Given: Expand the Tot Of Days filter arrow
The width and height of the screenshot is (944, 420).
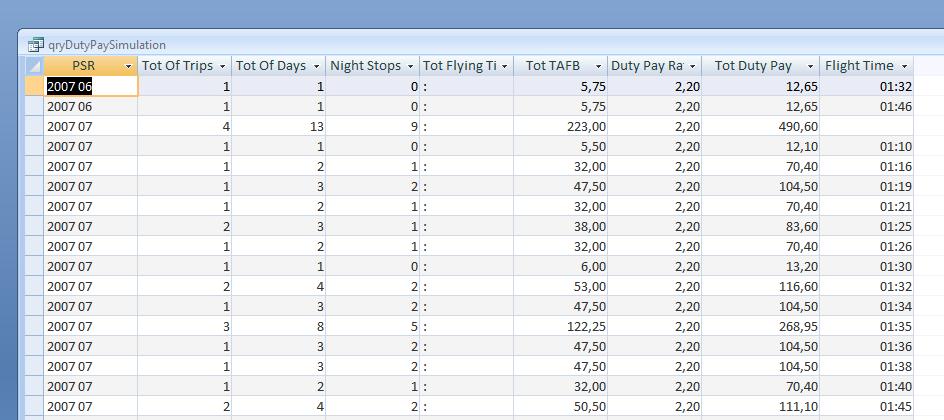Looking at the screenshot, I should coord(316,66).
